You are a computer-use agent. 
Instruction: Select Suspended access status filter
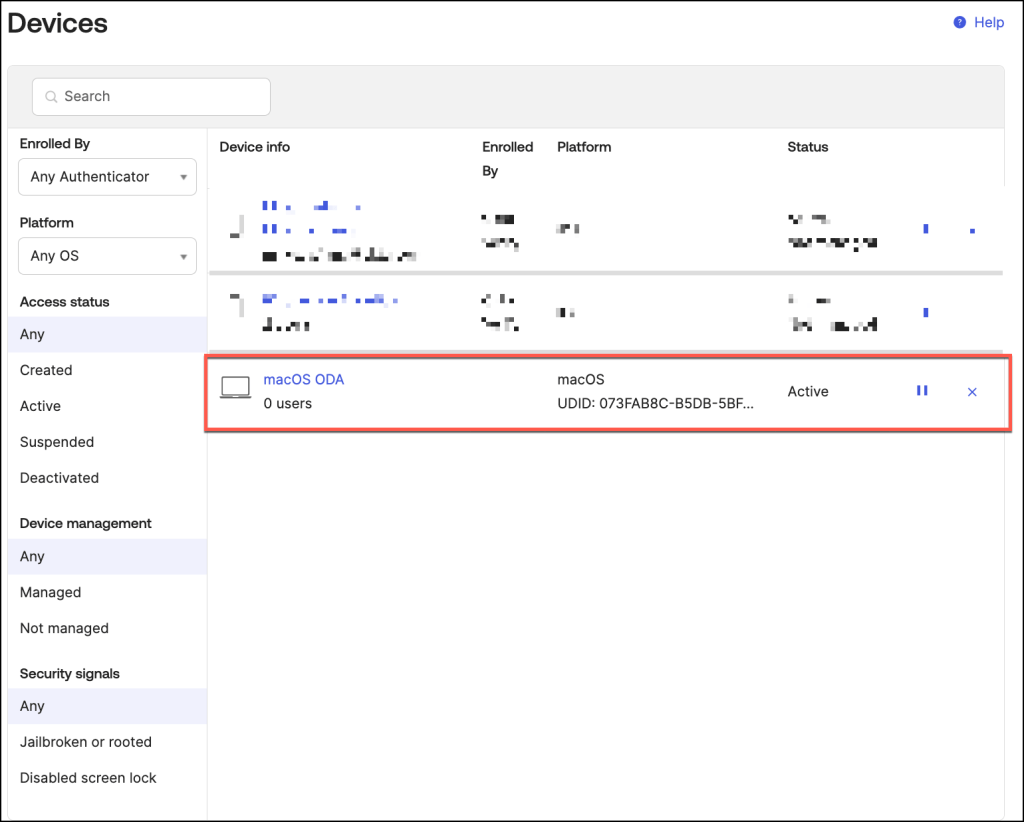57,442
